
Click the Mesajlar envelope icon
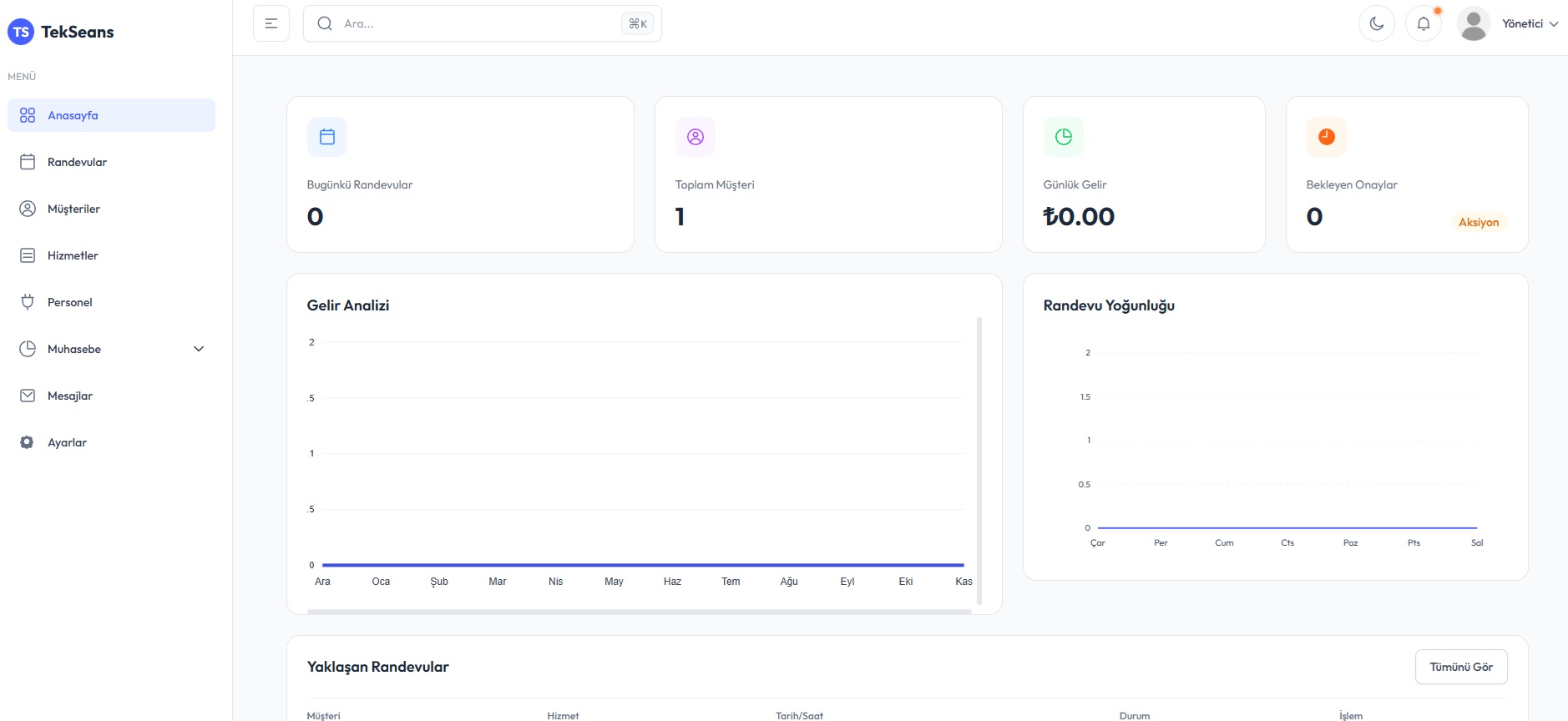pyautogui.click(x=28, y=396)
